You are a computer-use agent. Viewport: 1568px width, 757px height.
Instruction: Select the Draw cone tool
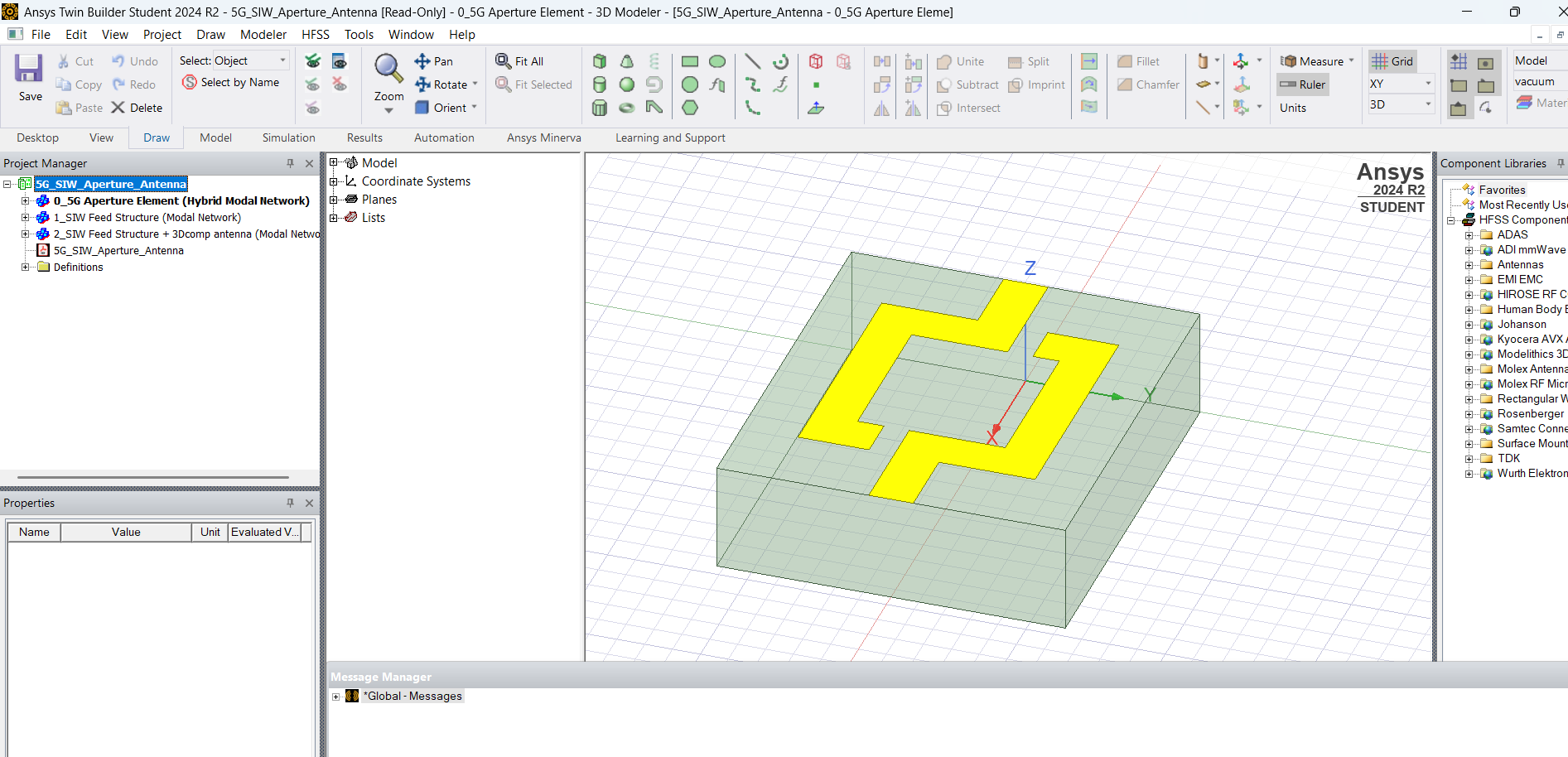[627, 61]
